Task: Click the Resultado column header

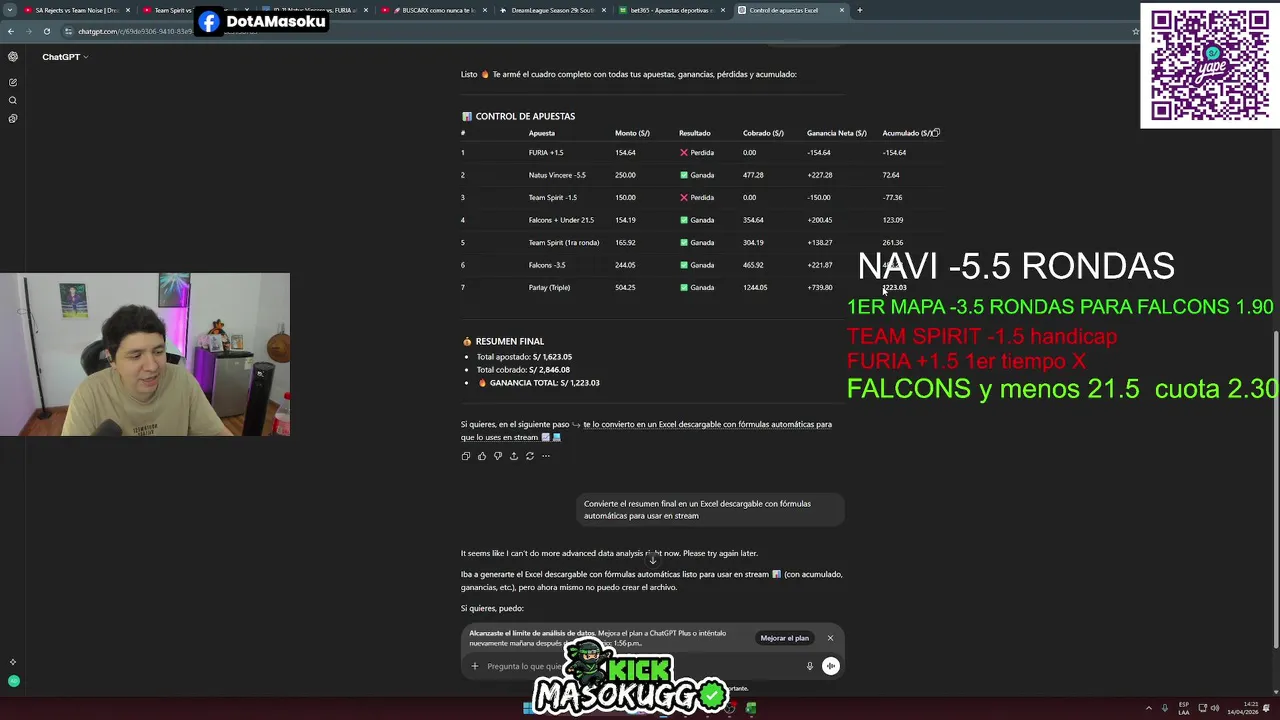Action: coord(695,133)
